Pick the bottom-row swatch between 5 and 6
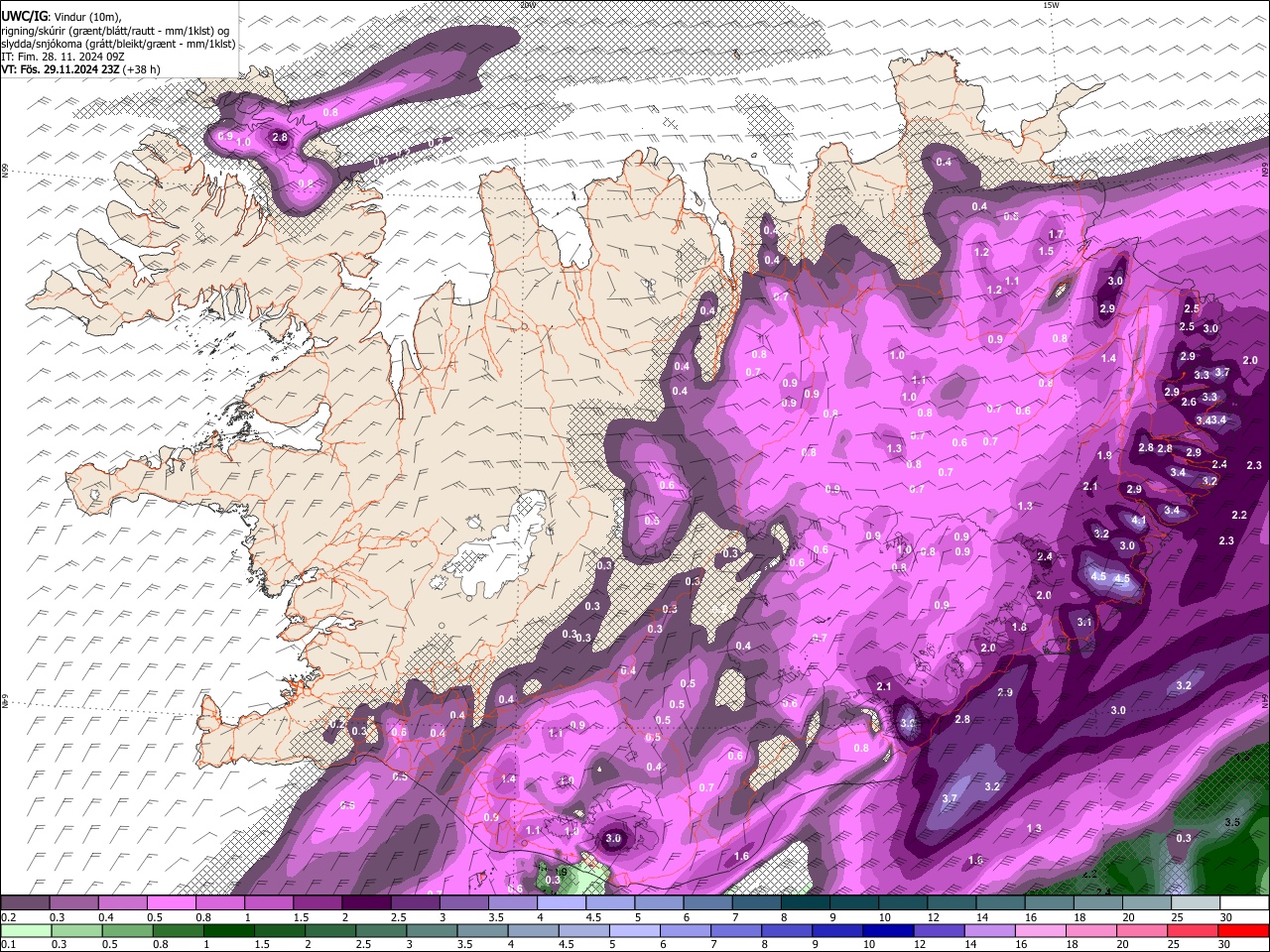Image resolution: width=1270 pixels, height=952 pixels. click(x=635, y=930)
